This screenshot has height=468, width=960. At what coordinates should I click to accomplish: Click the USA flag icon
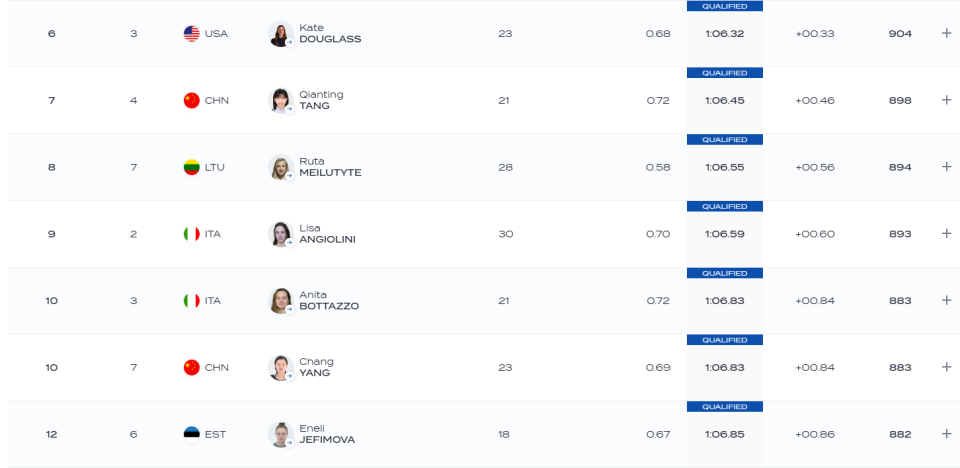click(192, 34)
